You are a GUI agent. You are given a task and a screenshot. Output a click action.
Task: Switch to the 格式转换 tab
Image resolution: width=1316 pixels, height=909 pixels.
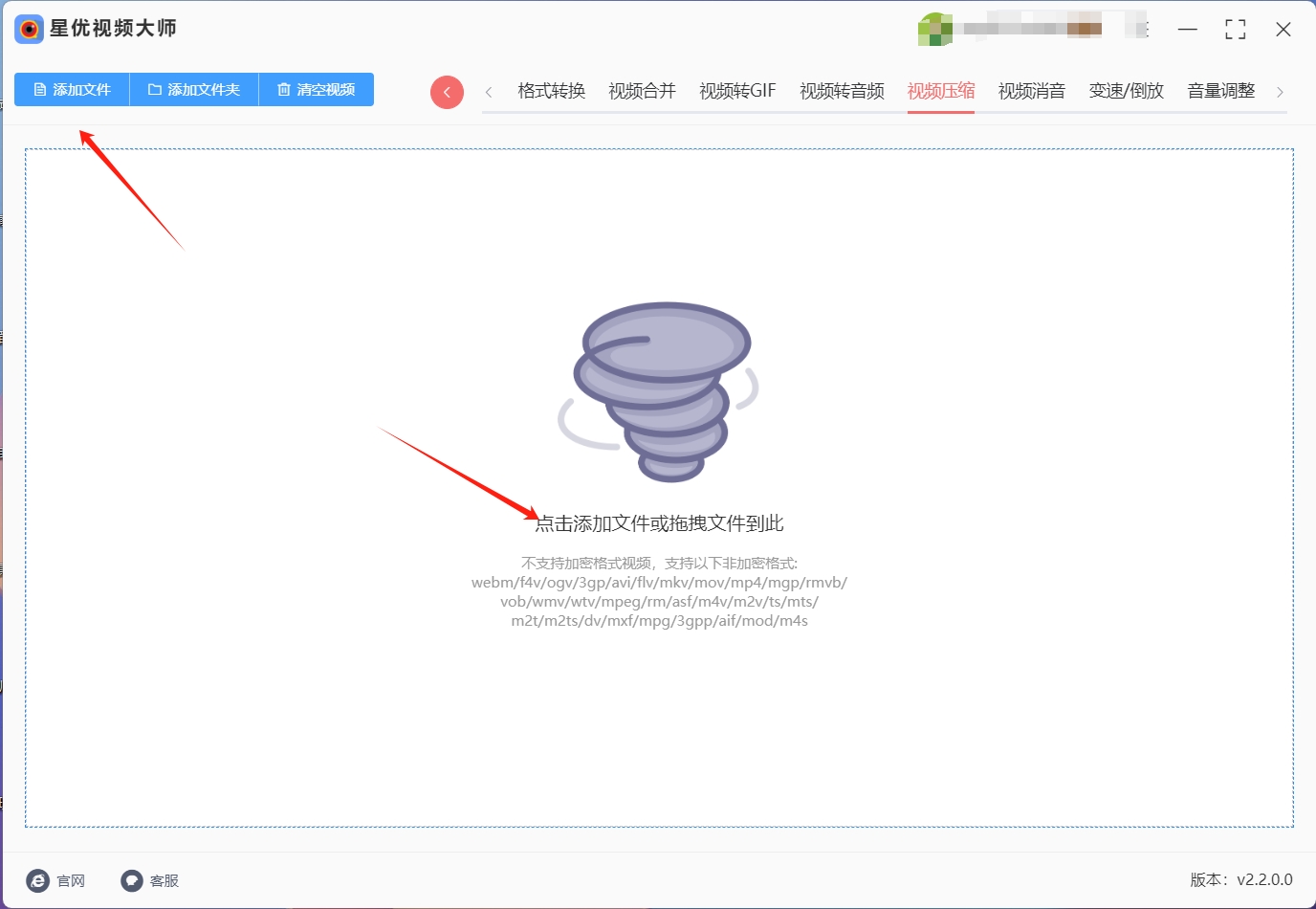[x=551, y=91]
